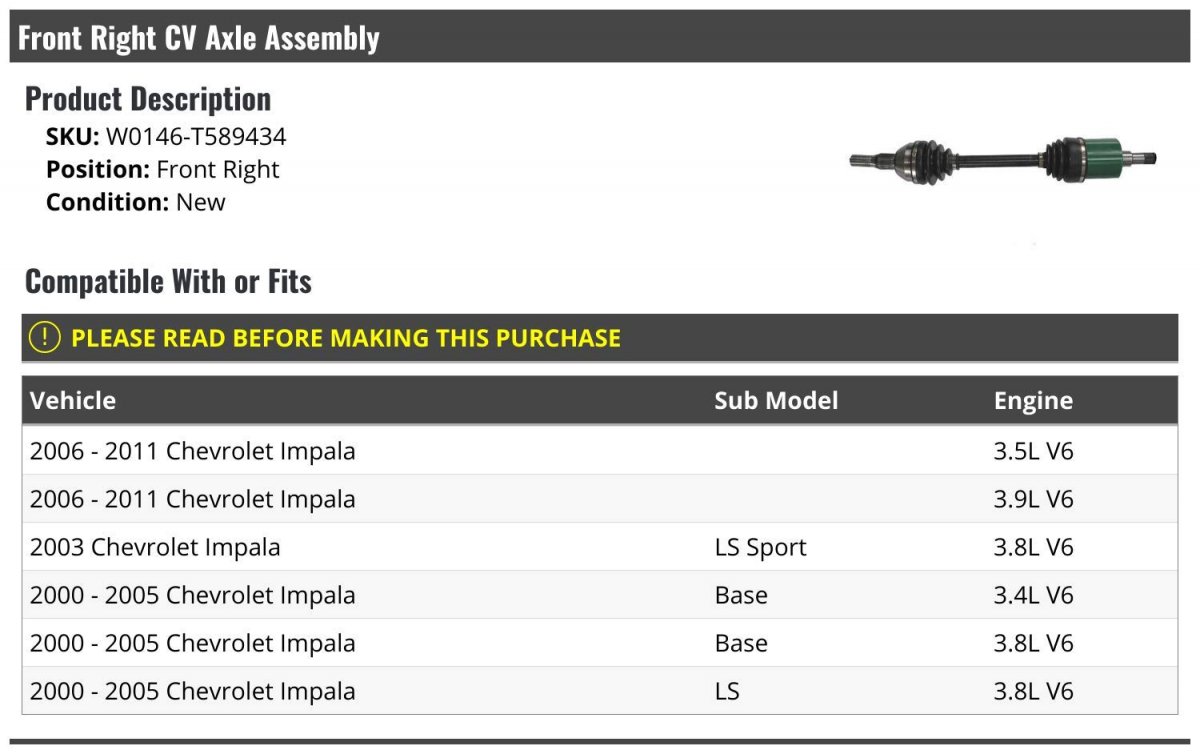Click the 'Please read before making this purchase' banner
Image resolution: width=1200 pixels, height=754 pixels.
(x=600, y=338)
